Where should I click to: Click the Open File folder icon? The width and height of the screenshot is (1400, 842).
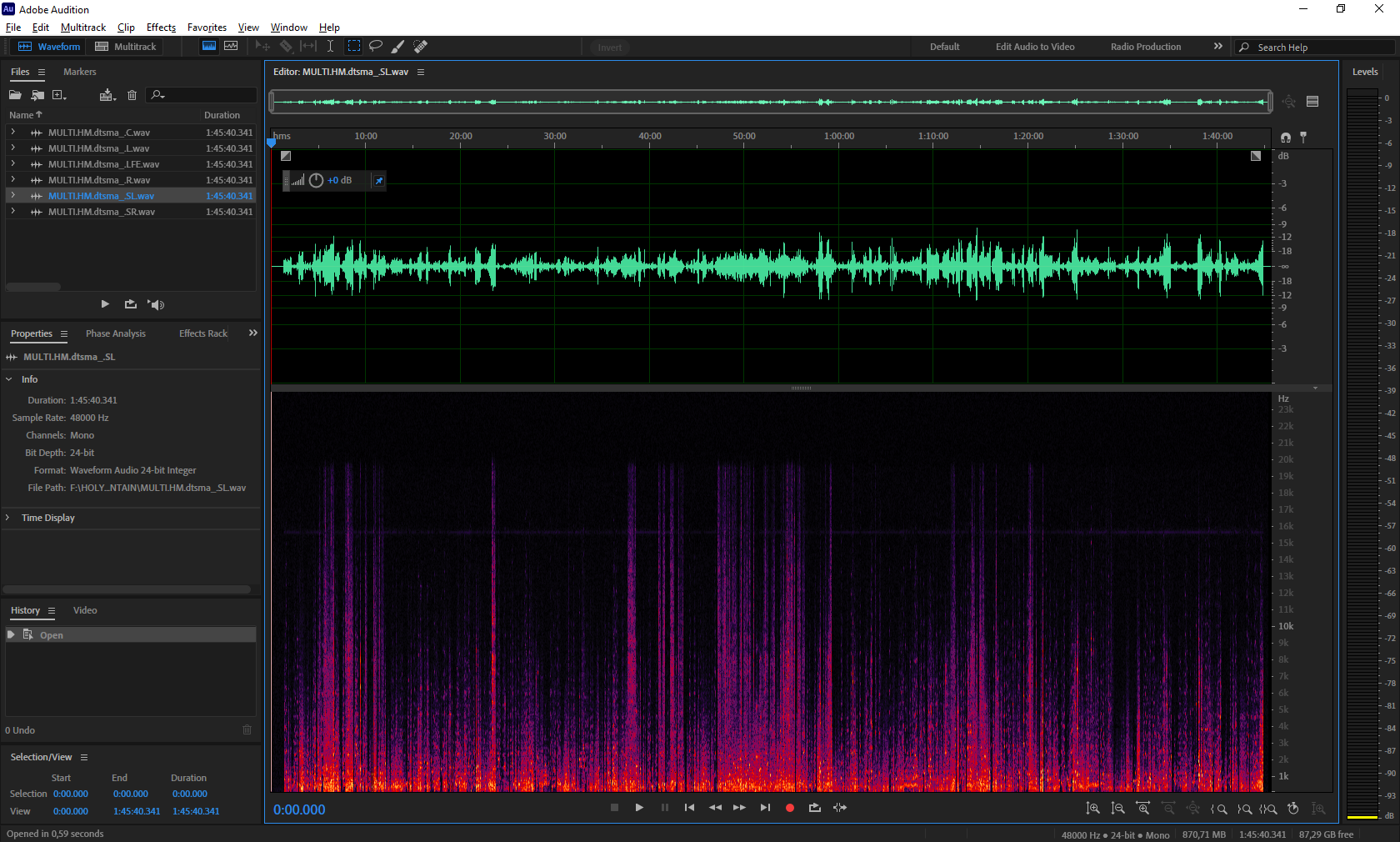pyautogui.click(x=15, y=95)
